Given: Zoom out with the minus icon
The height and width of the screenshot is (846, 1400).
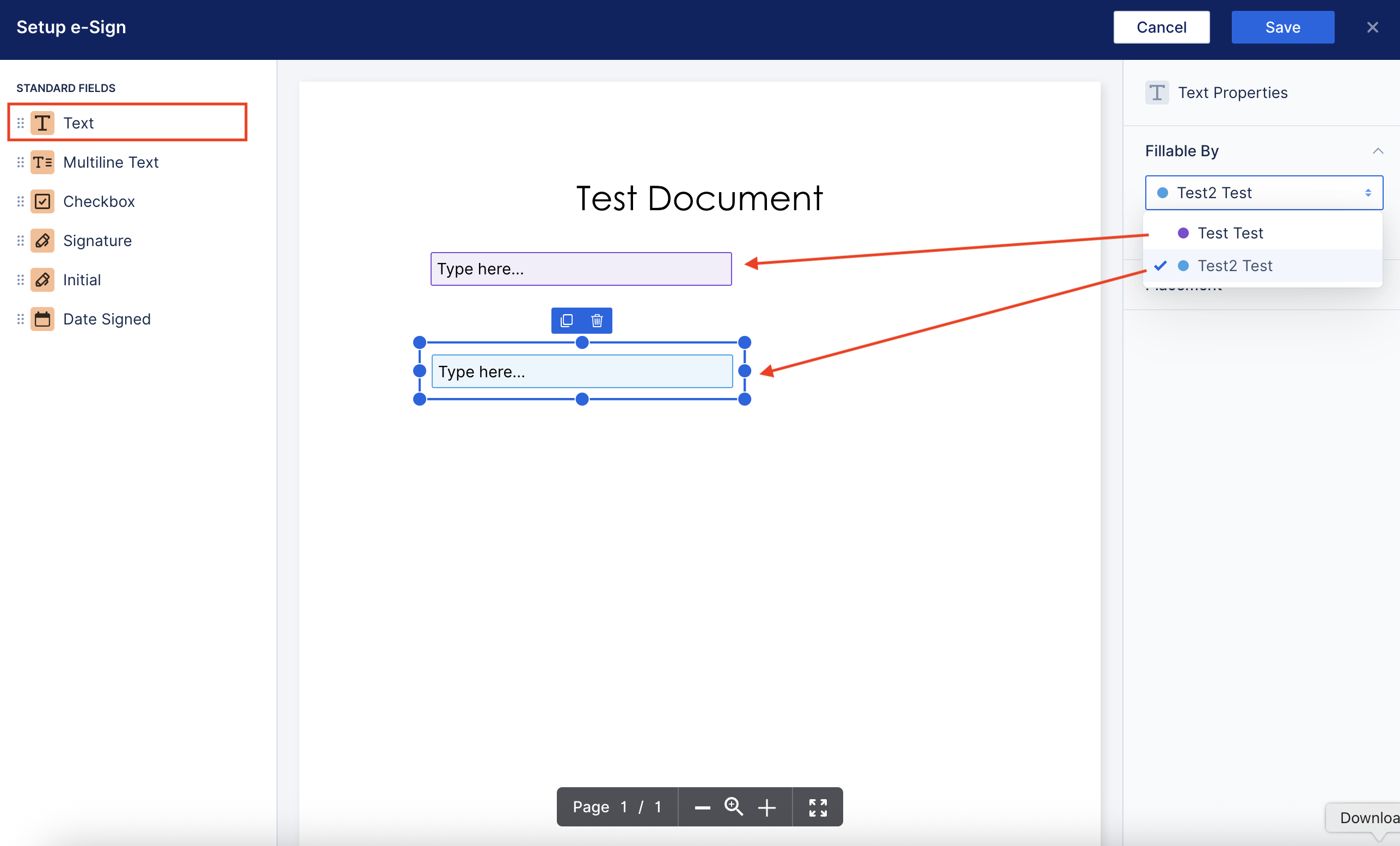Looking at the screenshot, I should pyautogui.click(x=702, y=807).
